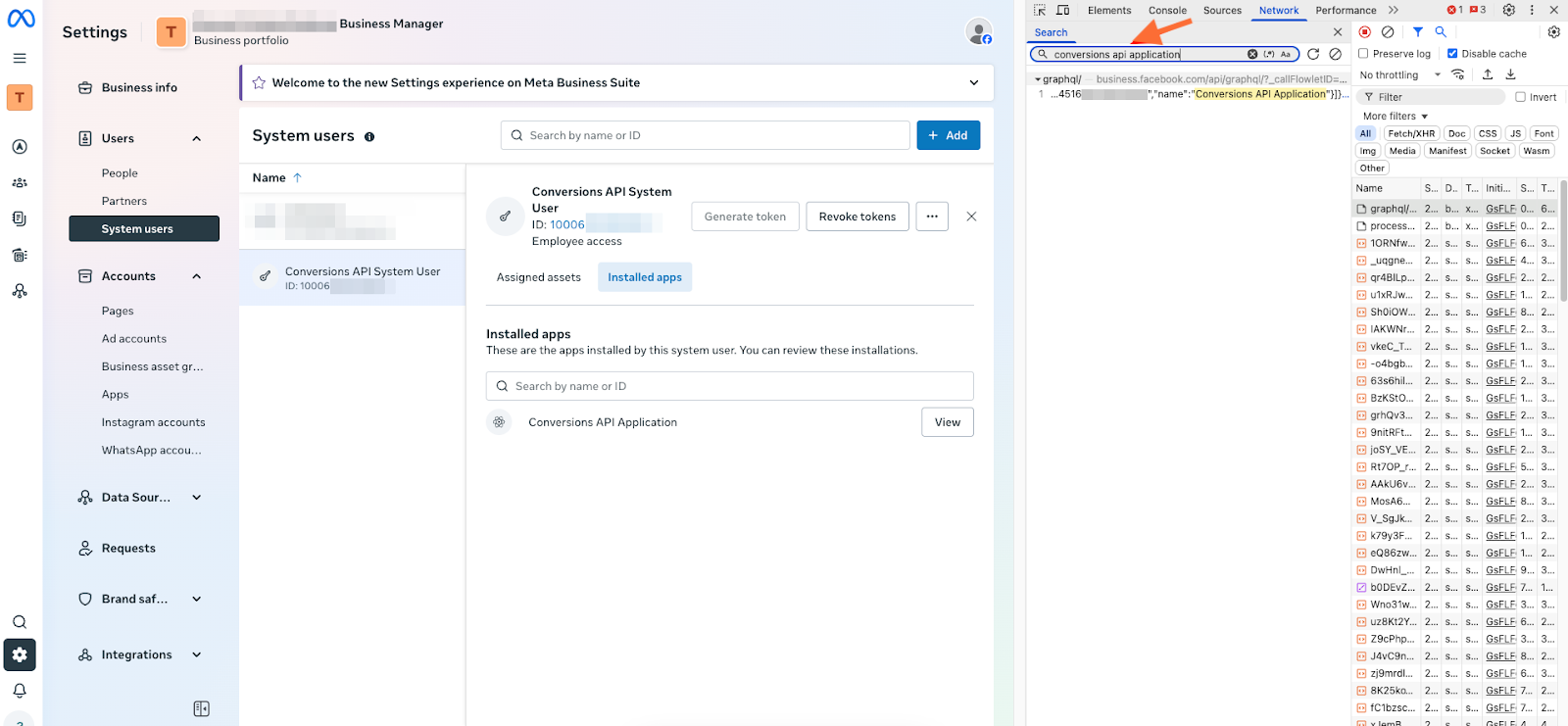Open info icon next to System users

(x=369, y=137)
